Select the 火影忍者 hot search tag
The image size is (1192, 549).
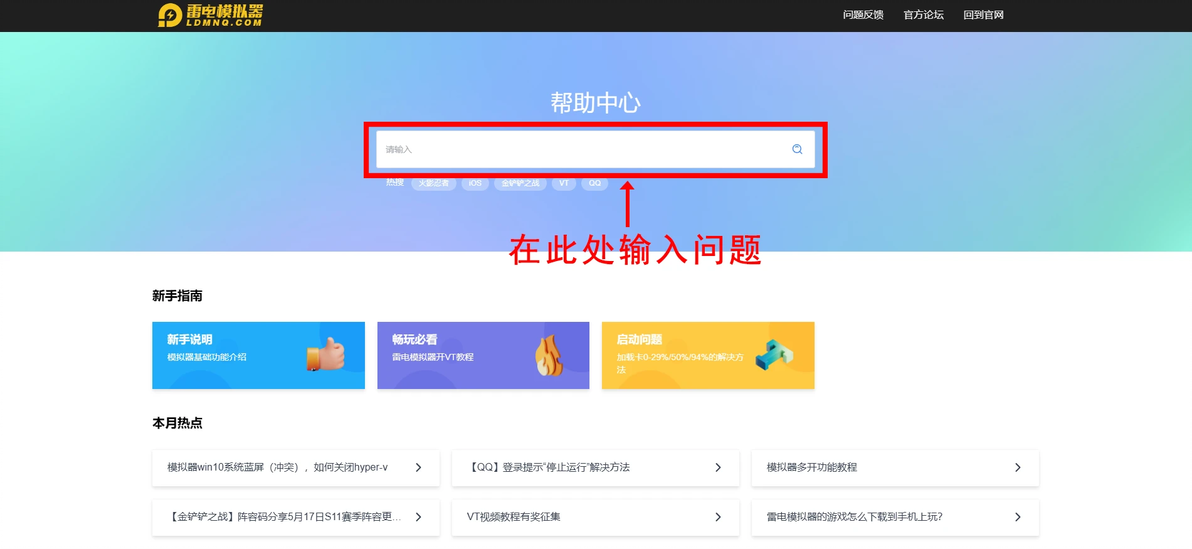pyautogui.click(x=433, y=183)
